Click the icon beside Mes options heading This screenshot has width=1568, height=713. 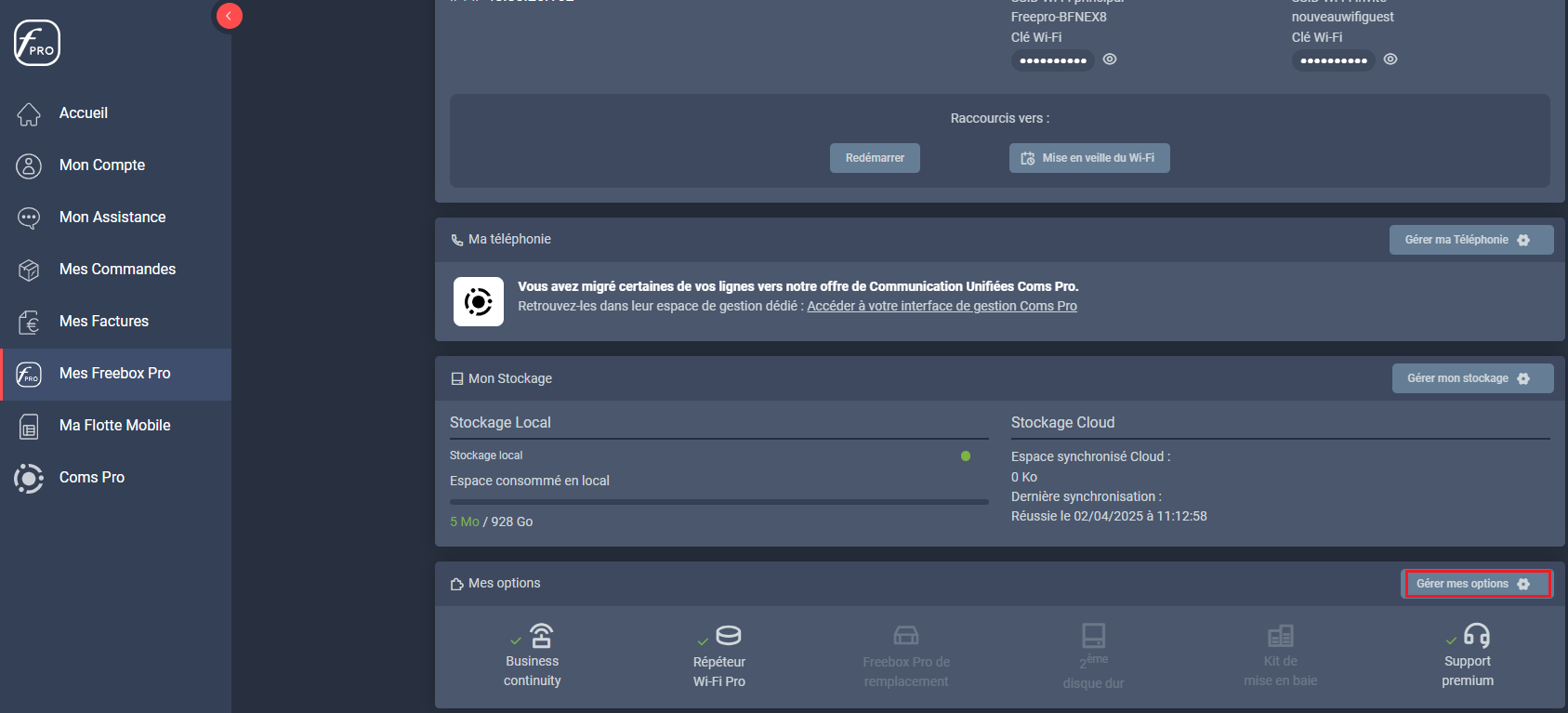(457, 584)
